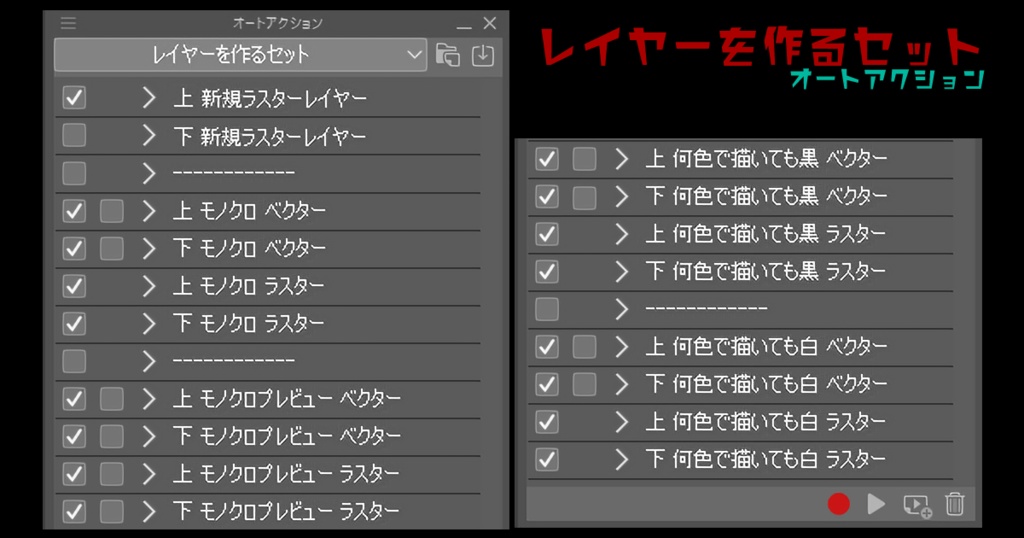This screenshot has width=1024, height=538.
Task: Toggle the dialog-setting box for 上 モノクロ ベクター
Action: pyautogui.click(x=112, y=211)
